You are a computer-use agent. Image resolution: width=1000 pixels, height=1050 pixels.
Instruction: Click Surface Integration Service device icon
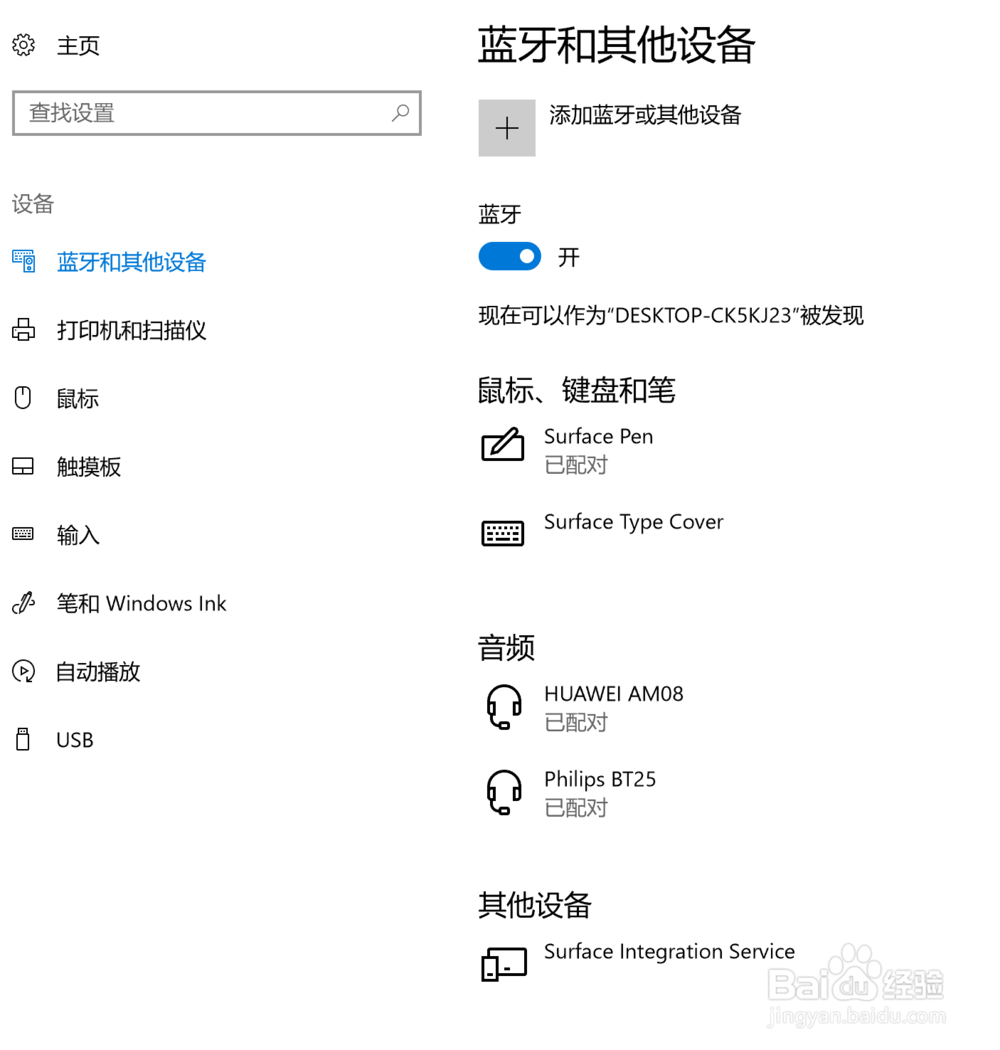pos(504,964)
